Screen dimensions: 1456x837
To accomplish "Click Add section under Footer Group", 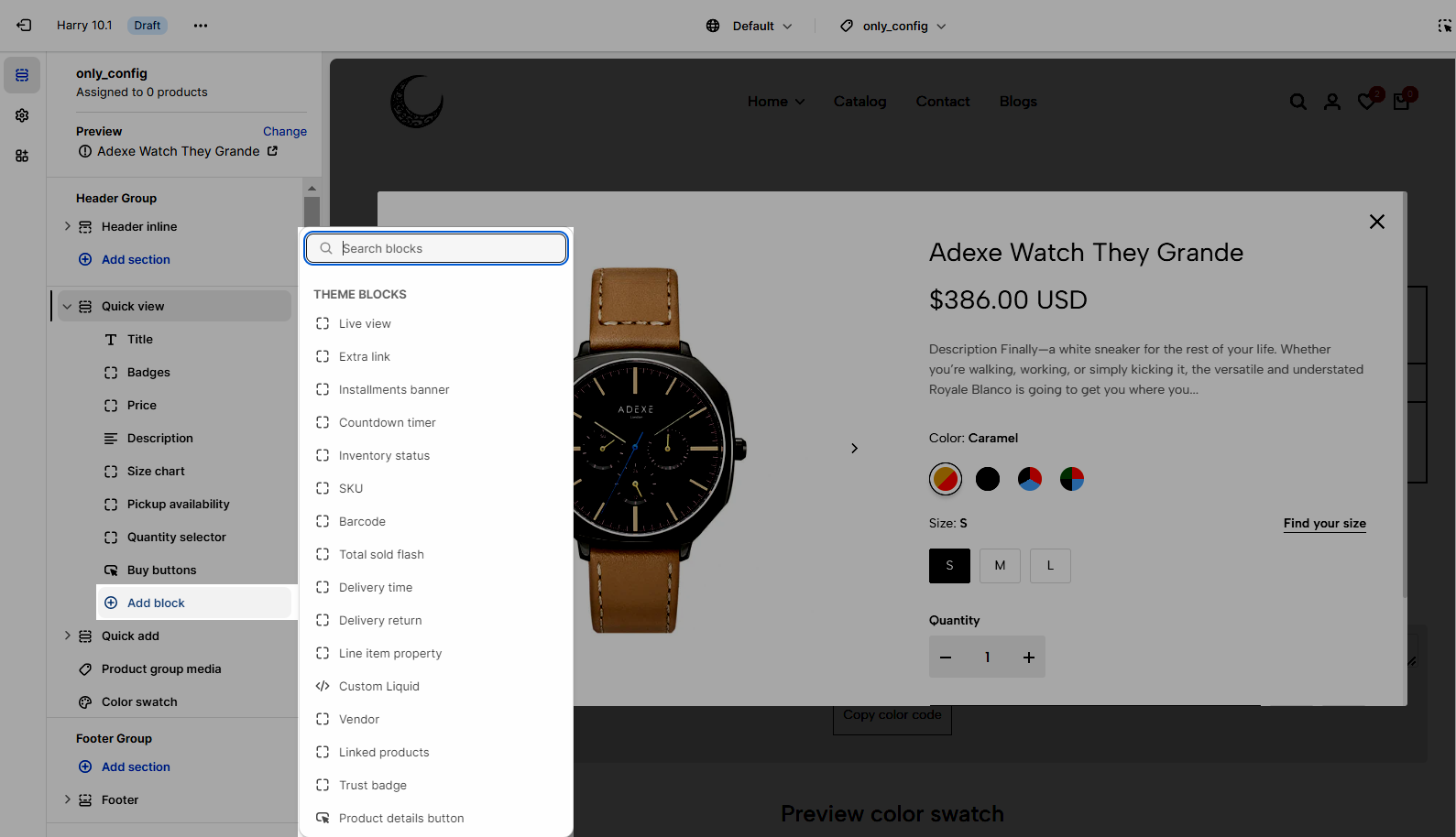I will (x=125, y=766).
